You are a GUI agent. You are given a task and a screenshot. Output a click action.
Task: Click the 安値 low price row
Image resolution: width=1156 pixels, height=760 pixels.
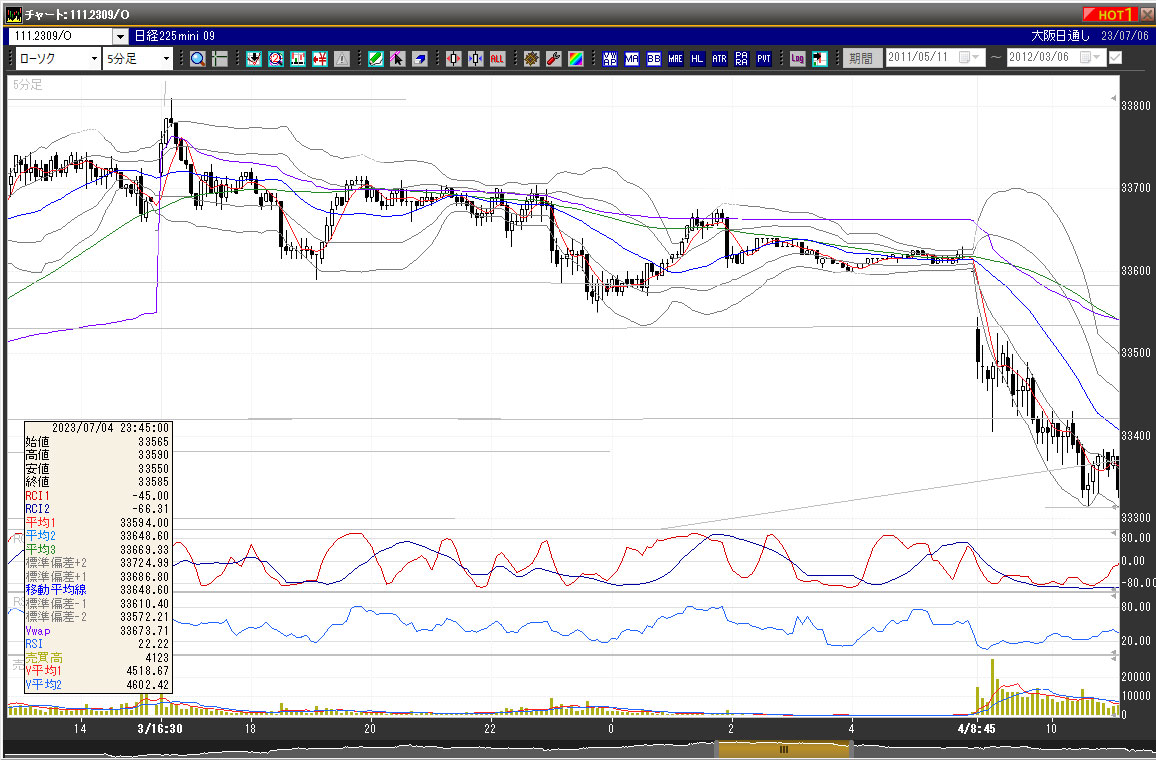pyautogui.click(x=97, y=469)
